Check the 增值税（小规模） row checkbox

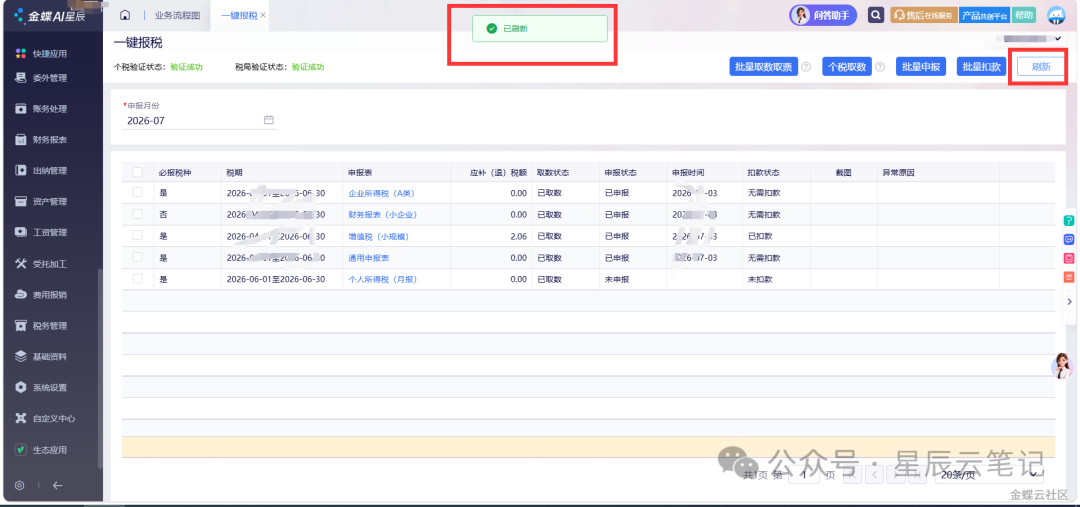point(138,235)
